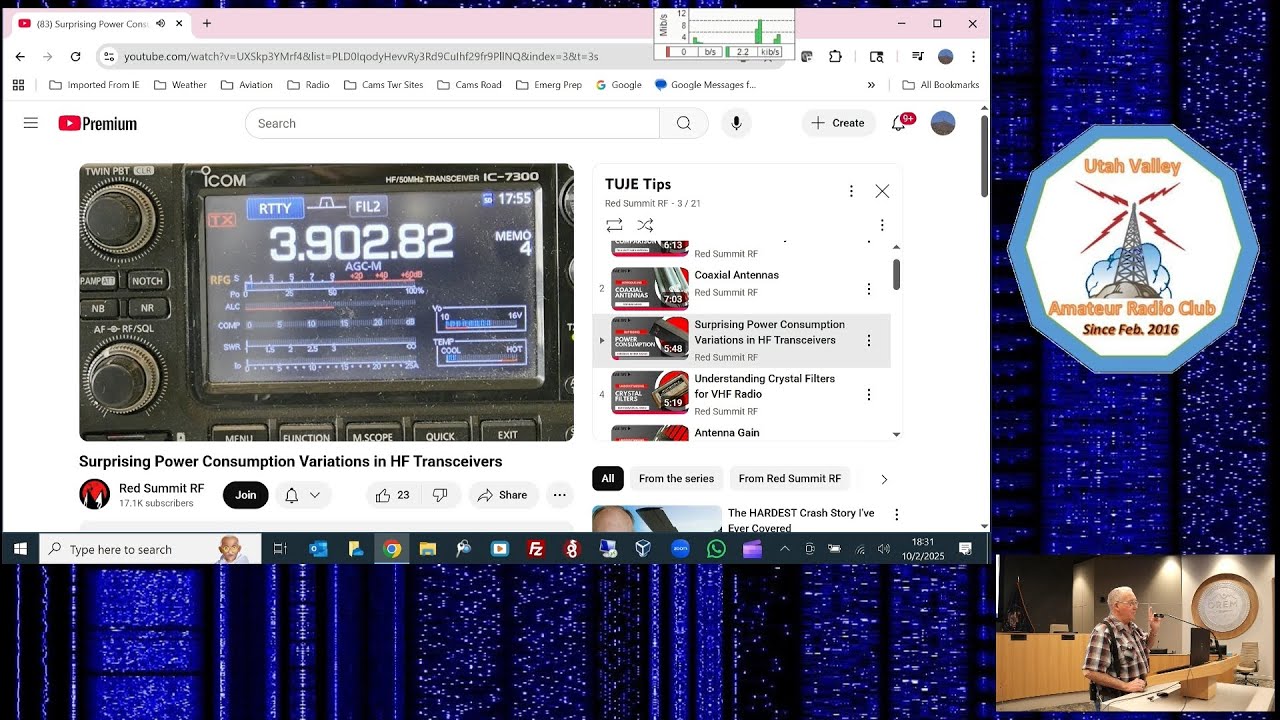This screenshot has height=720, width=1280.
Task: Click the page vertical scrollbar thumb
Action: coord(984,155)
